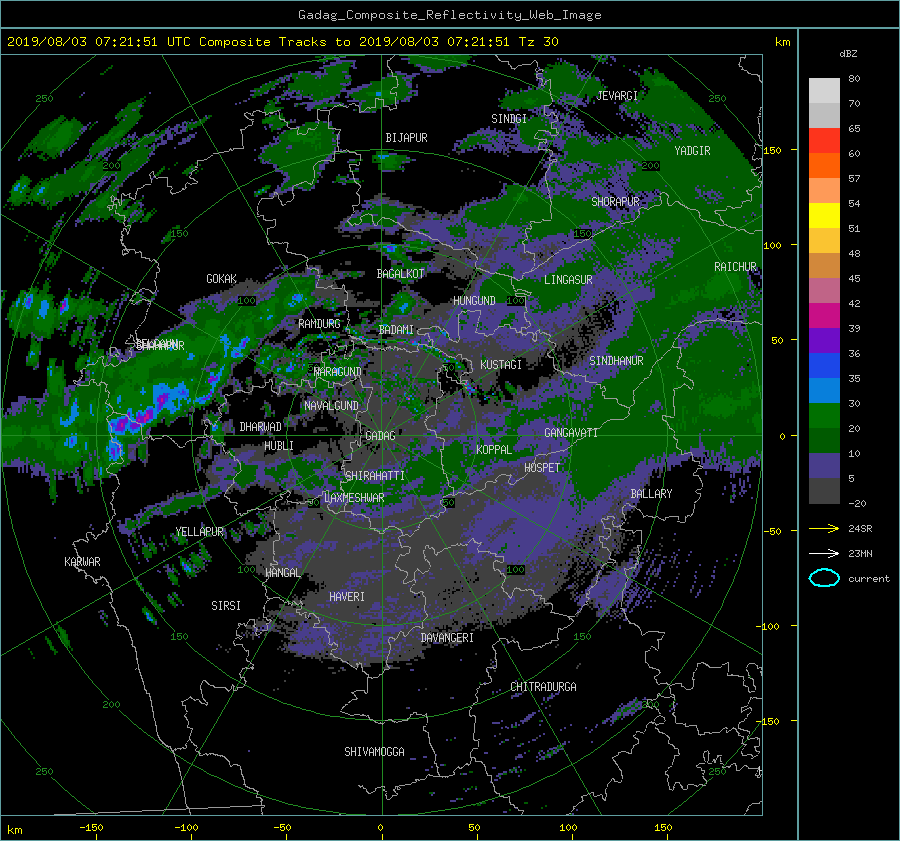This screenshot has width=900, height=841.
Task: Click the dark green 20 dBZ swatch
Action: (x=824, y=441)
